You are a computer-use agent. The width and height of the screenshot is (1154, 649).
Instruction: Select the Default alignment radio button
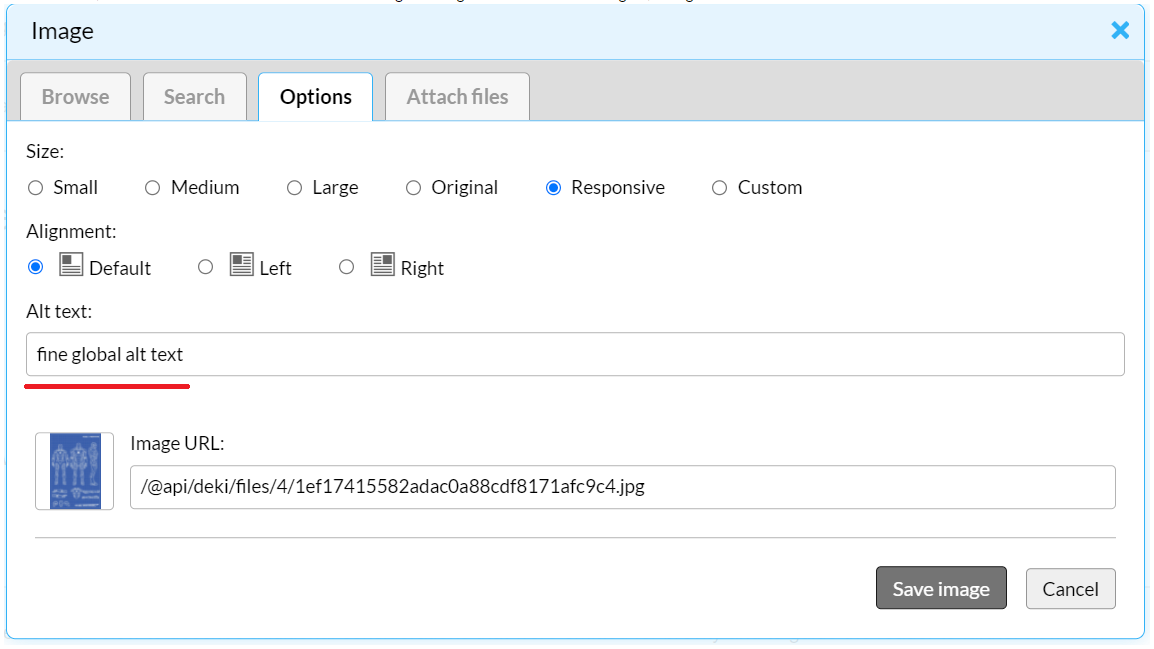click(36, 267)
